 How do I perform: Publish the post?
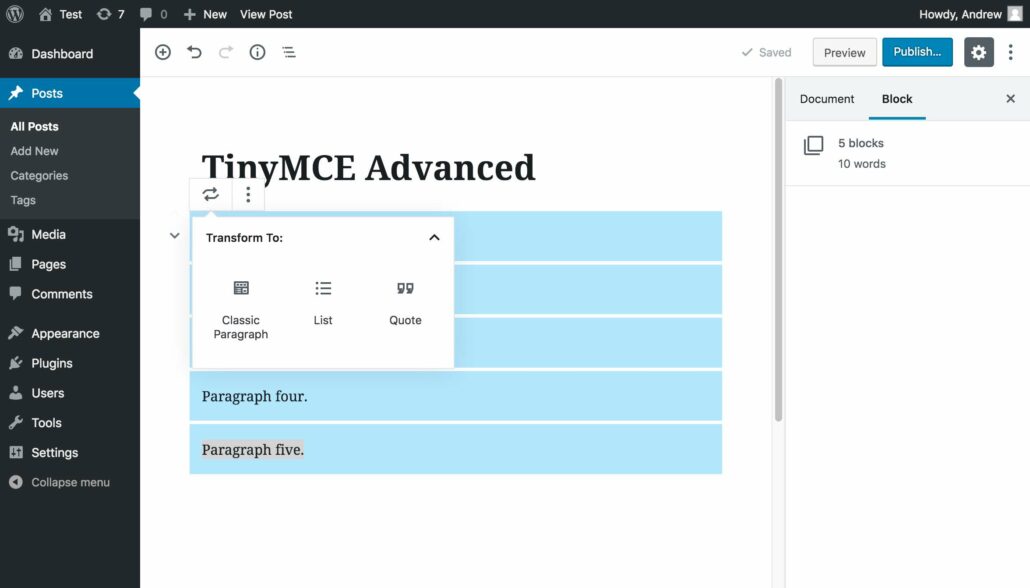(917, 51)
